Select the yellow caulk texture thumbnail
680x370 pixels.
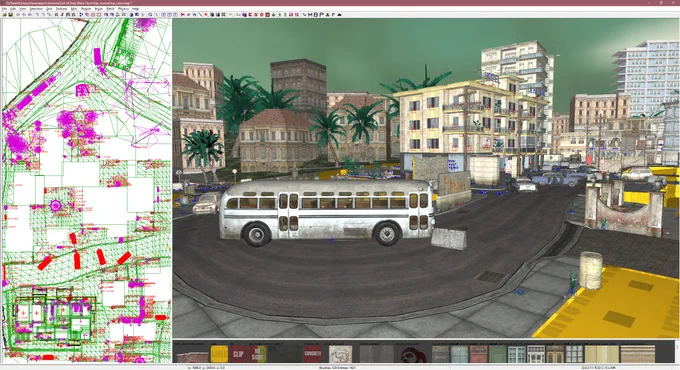pos(219,354)
